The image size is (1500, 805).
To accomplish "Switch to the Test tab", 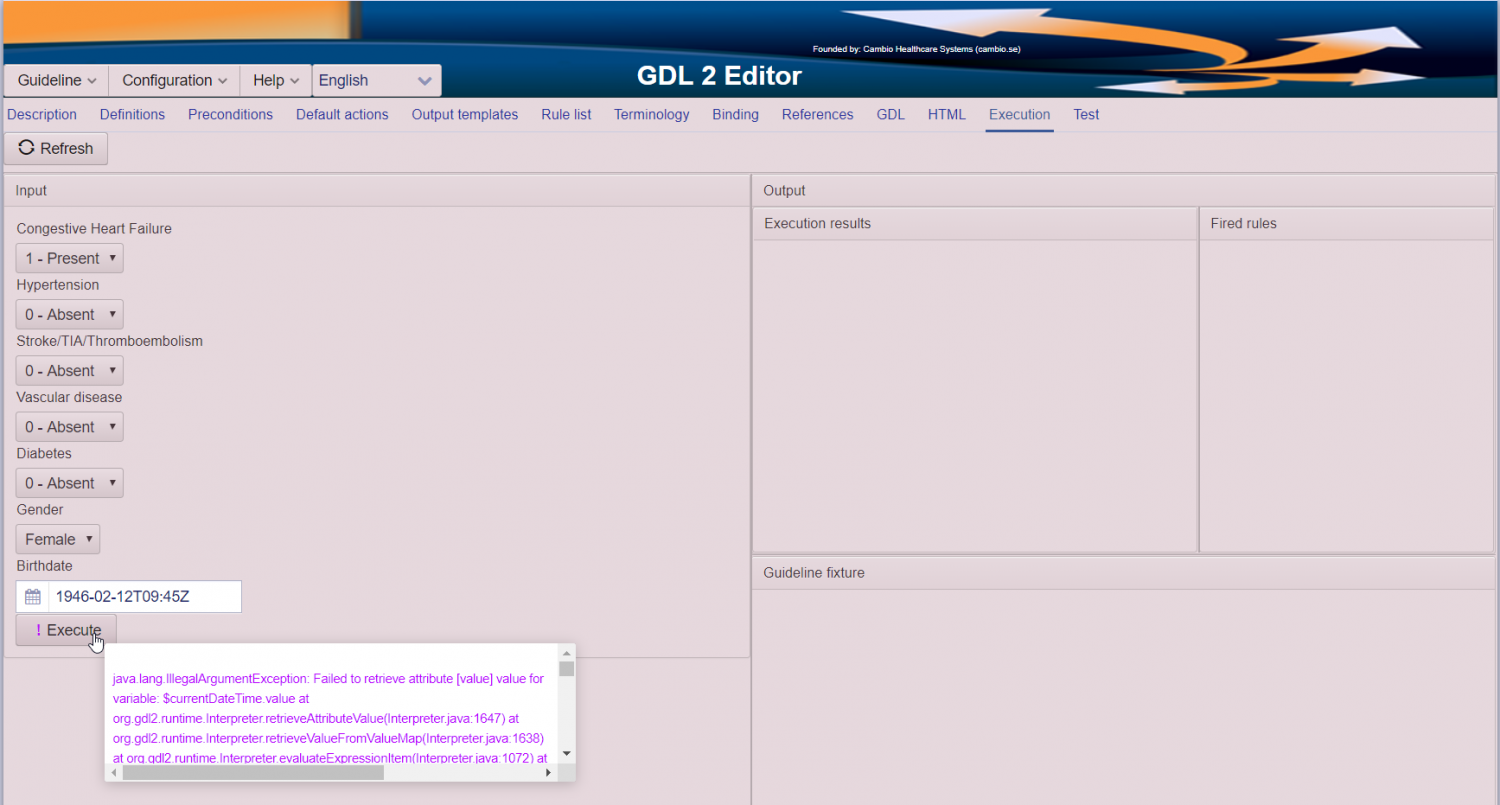I will coord(1086,114).
